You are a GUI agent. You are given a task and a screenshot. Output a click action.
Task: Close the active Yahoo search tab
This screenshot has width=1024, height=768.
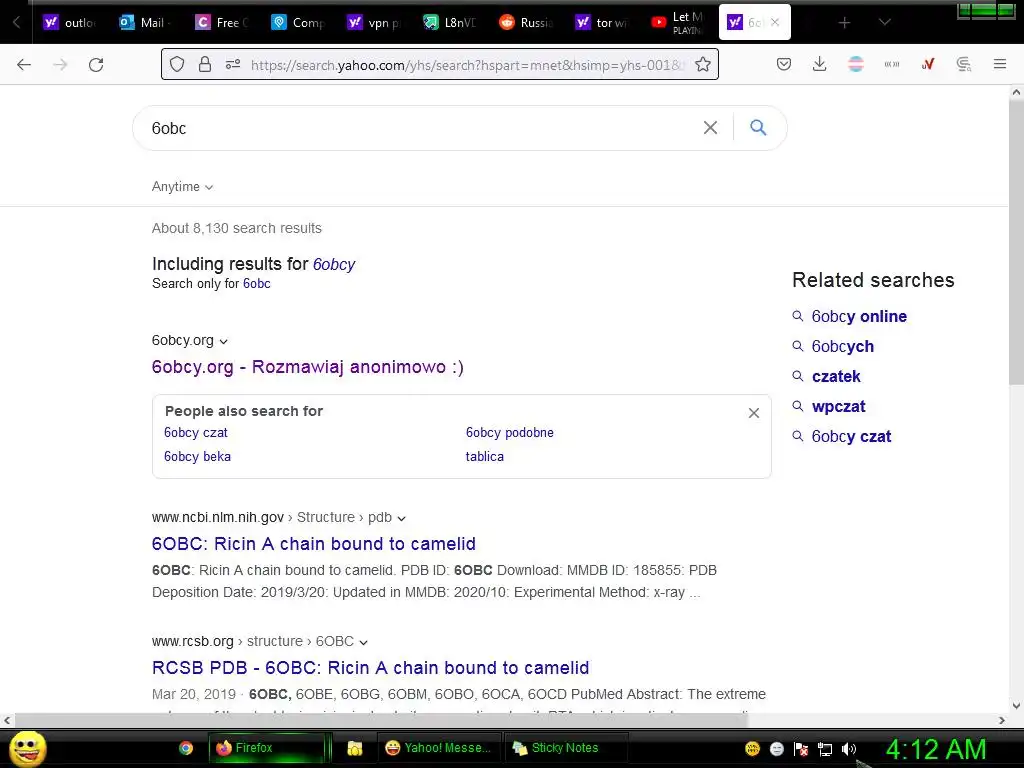775,22
